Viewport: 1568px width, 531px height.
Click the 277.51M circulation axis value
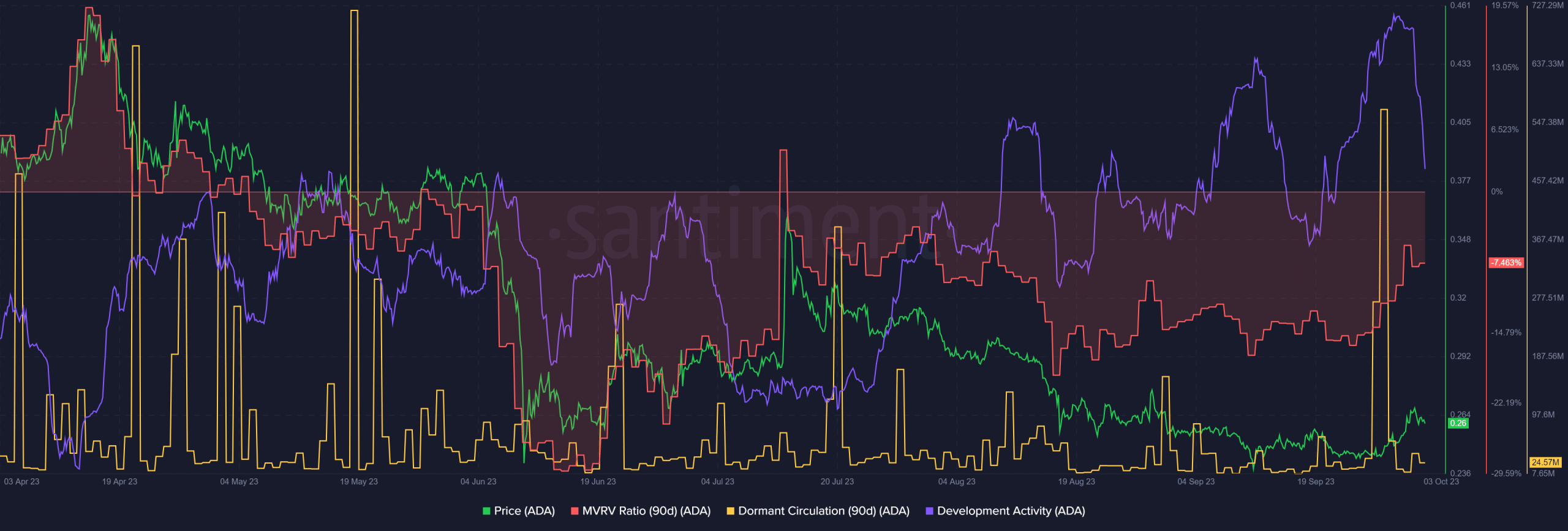pos(1547,298)
